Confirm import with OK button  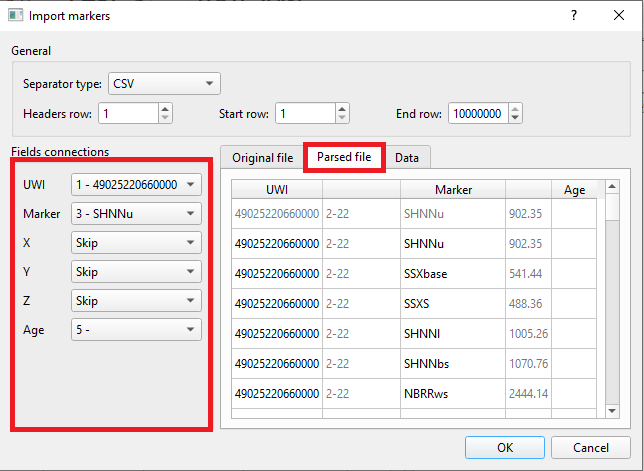pos(505,447)
